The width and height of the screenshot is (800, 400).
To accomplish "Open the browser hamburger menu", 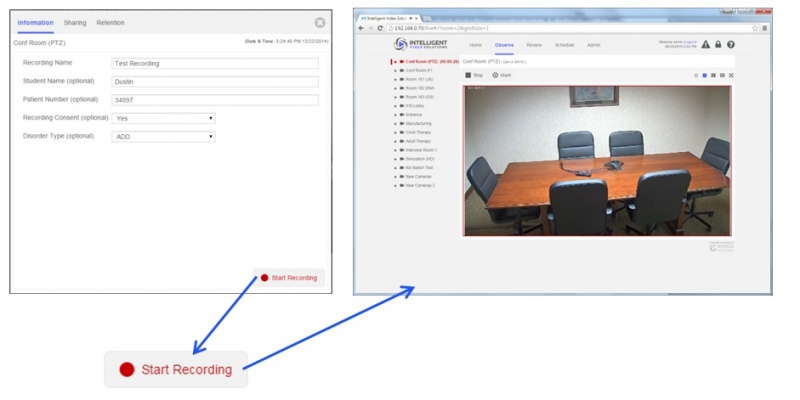I will click(x=764, y=28).
